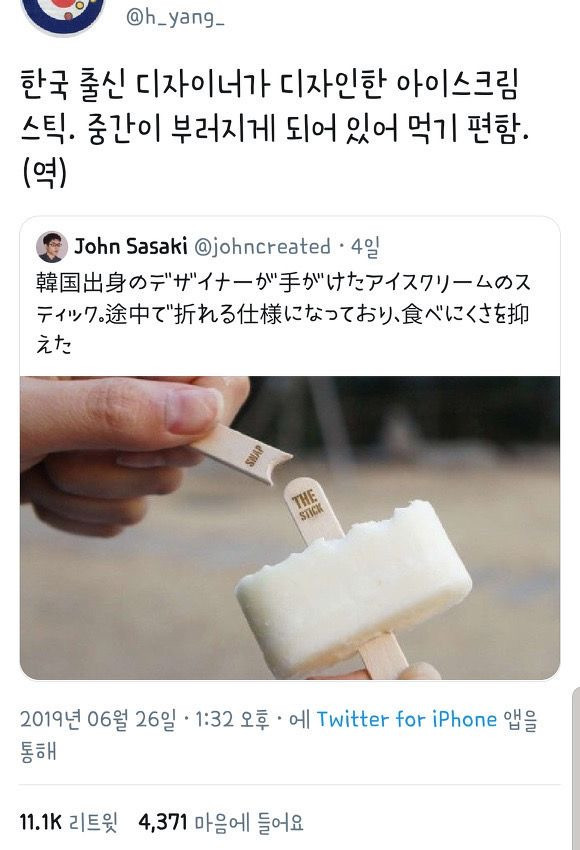Select the main Korean tweet text
This screenshot has height=850, width=580.
pyautogui.click(x=275, y=128)
